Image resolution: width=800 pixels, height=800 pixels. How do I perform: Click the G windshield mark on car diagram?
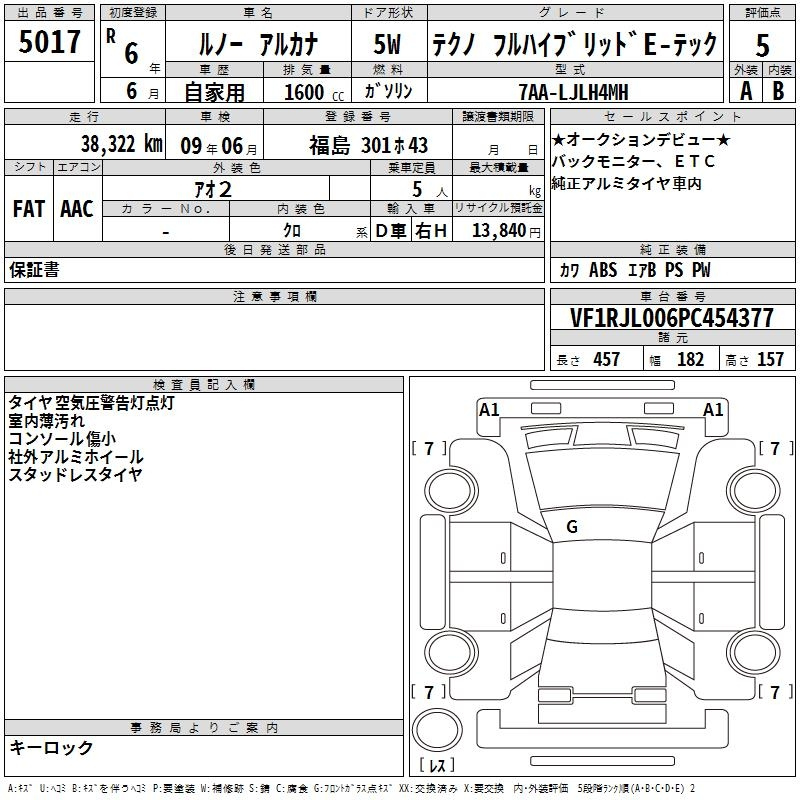pos(572,527)
